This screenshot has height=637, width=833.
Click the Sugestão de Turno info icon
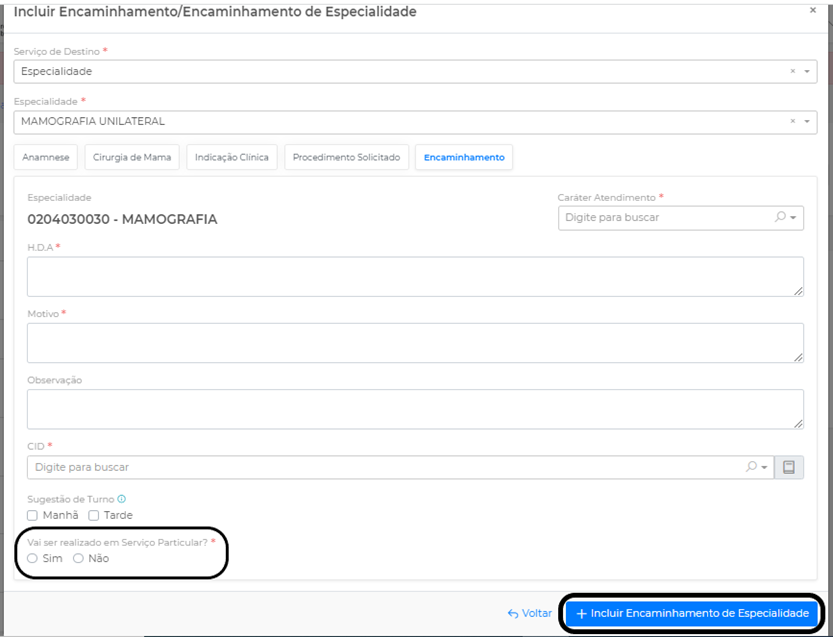(x=122, y=499)
